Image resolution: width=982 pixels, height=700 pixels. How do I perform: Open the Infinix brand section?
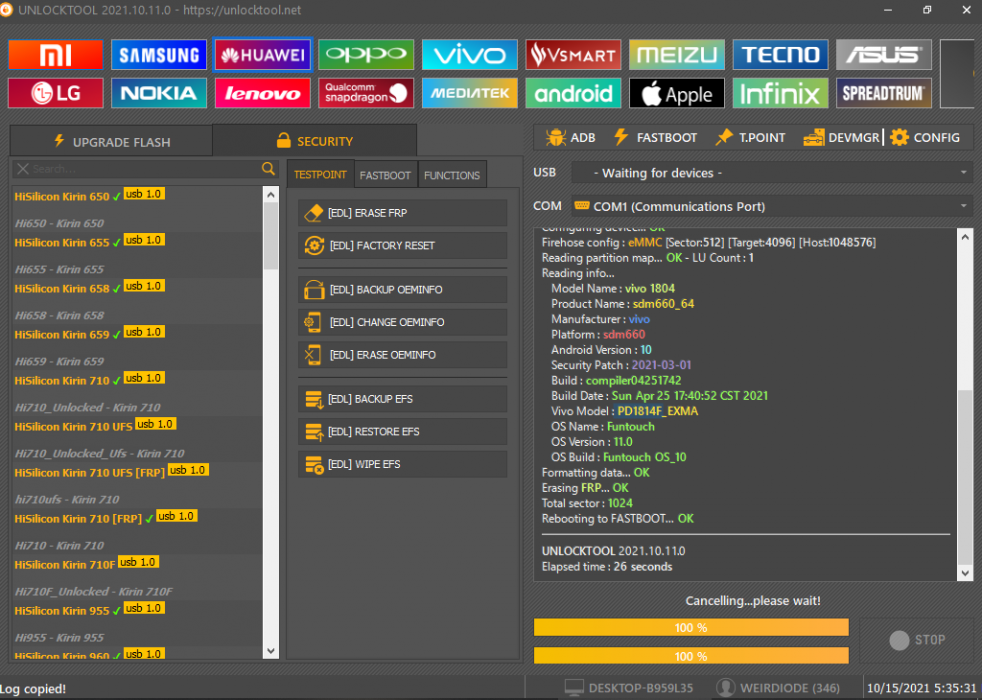click(x=780, y=93)
